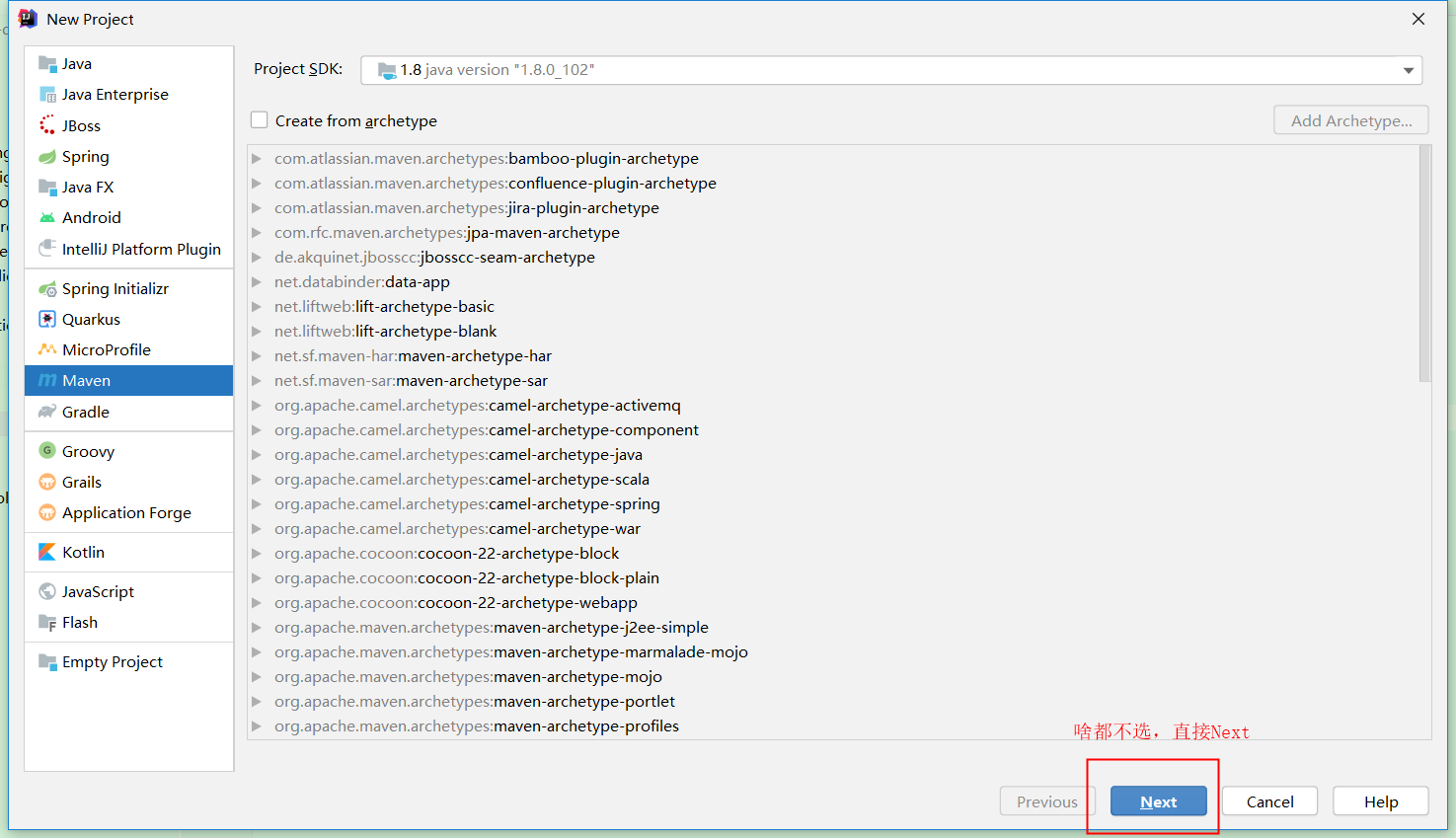Choose Gradle project type
Viewport: 1456px width, 838px height.
(128, 412)
